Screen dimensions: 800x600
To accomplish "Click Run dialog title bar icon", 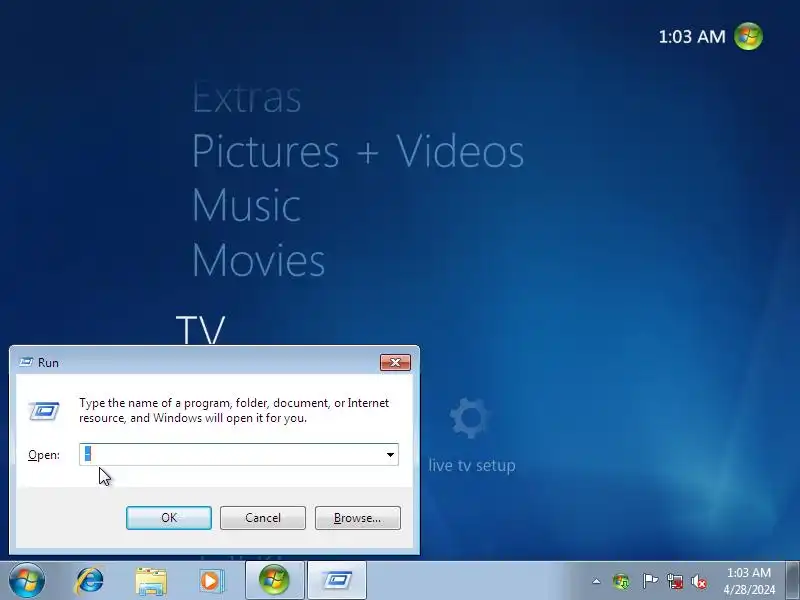I will (x=26, y=362).
